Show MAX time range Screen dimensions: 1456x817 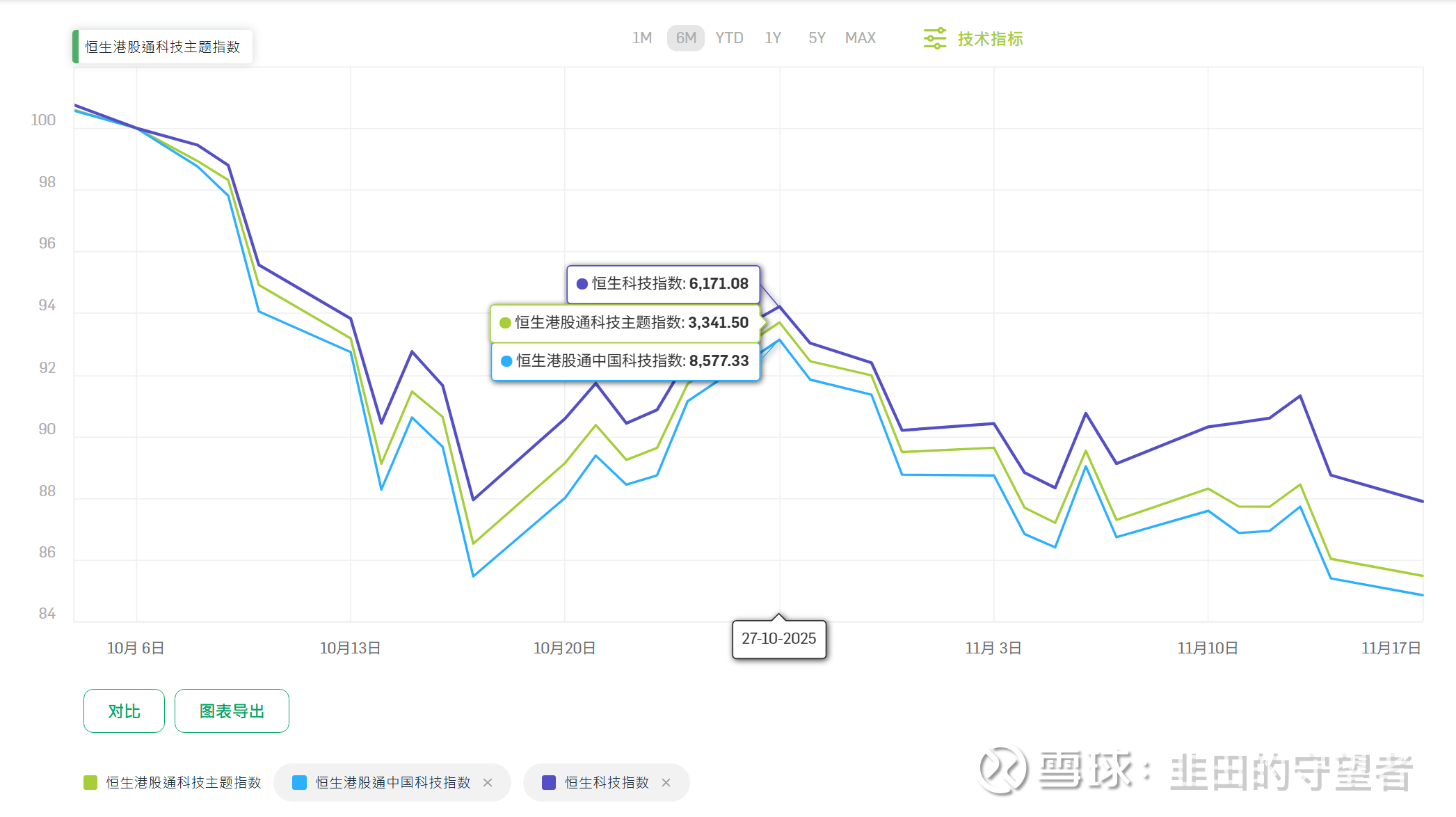pyautogui.click(x=860, y=38)
